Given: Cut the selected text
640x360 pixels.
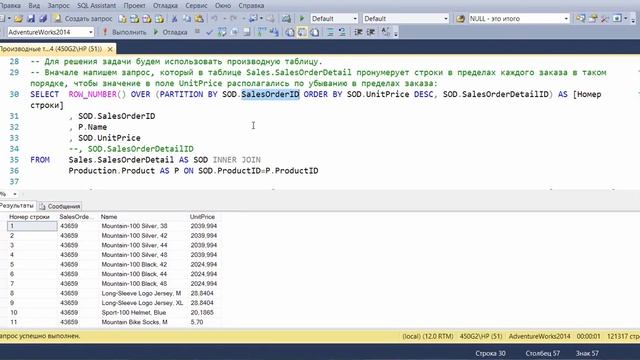Looking at the screenshot, I should click(x=175, y=19).
